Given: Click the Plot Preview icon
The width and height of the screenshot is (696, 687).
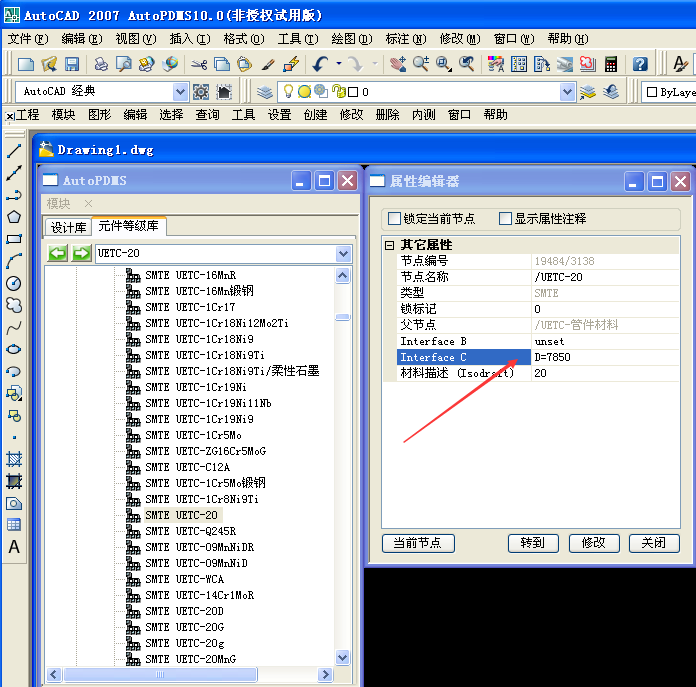Looking at the screenshot, I should click(123, 64).
